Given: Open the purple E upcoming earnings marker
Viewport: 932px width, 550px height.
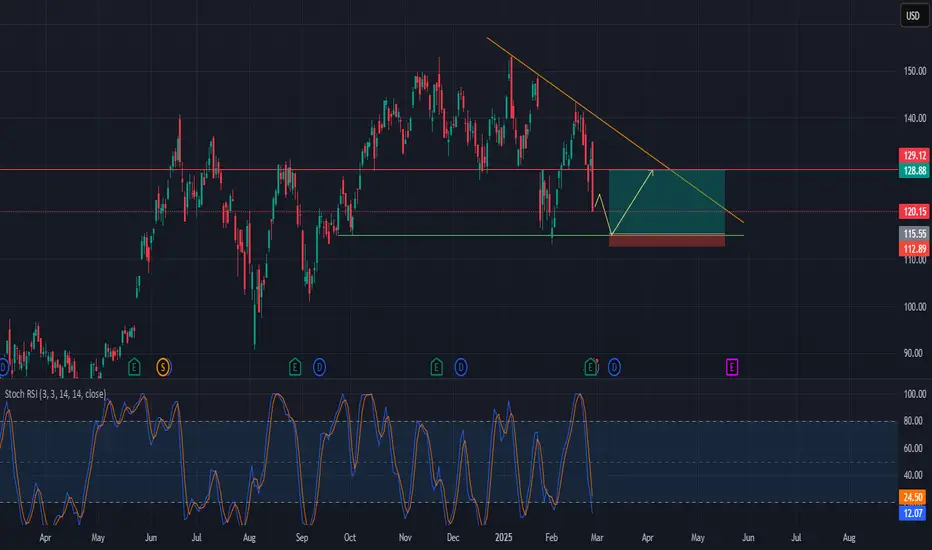Looking at the screenshot, I should [x=732, y=367].
